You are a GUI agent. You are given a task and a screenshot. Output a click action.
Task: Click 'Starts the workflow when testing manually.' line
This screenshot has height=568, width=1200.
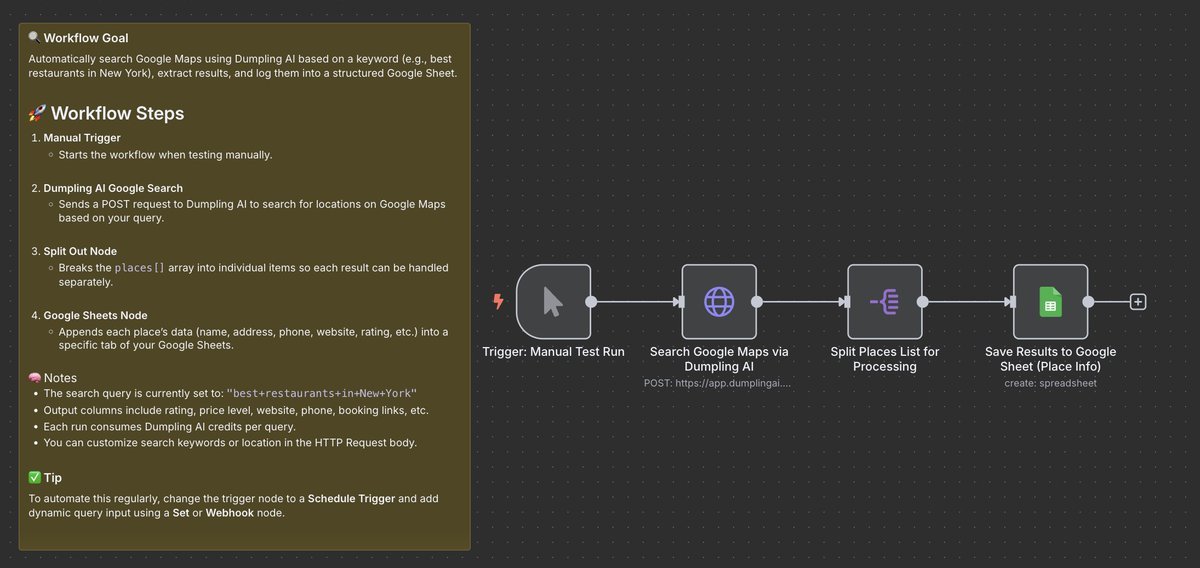(165, 155)
